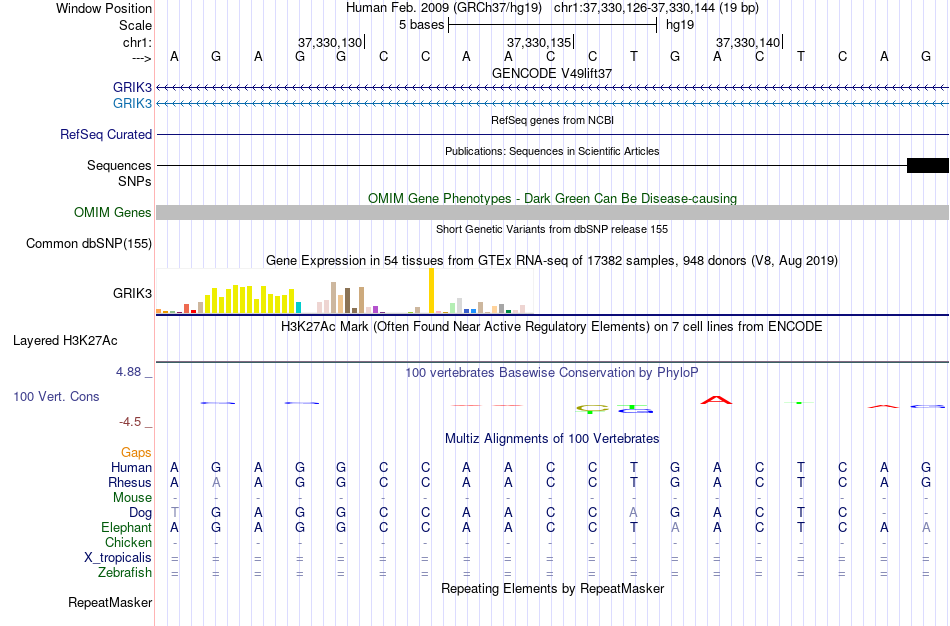Click gray 'T' at start of Dog row
Image resolution: width=950 pixels, height=626 pixels.
click(x=174, y=513)
